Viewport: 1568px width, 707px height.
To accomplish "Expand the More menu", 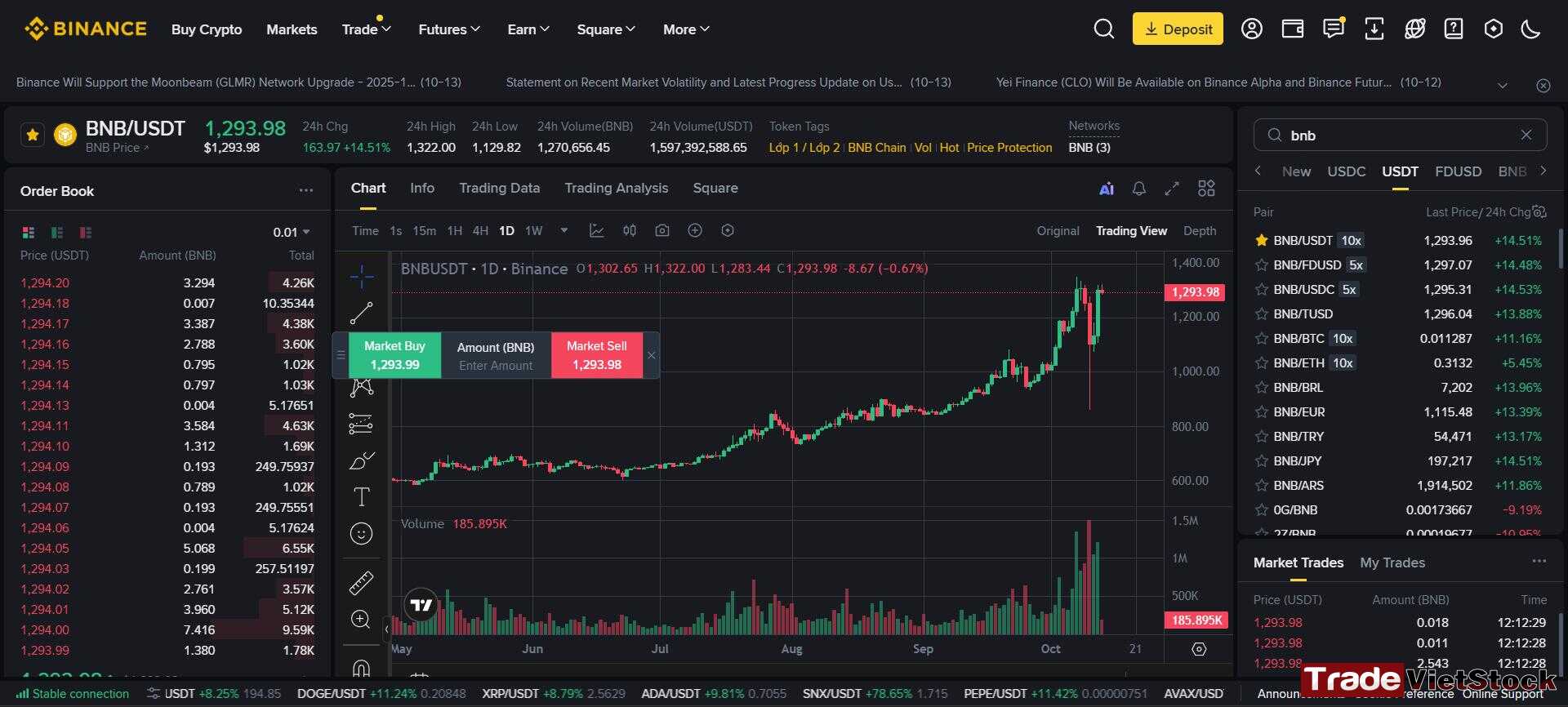I will 687,29.
